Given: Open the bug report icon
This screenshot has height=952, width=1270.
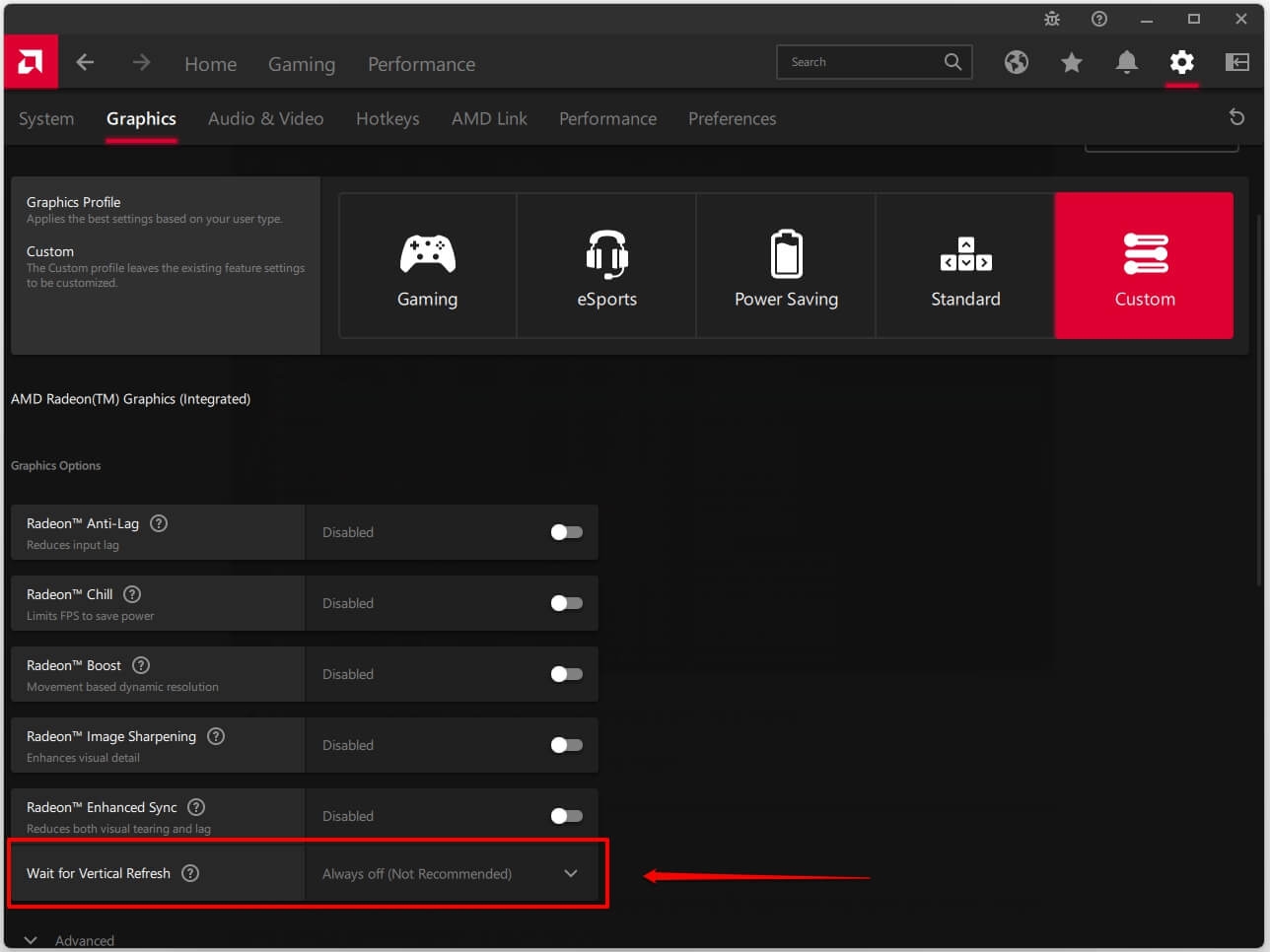Looking at the screenshot, I should [x=1052, y=19].
